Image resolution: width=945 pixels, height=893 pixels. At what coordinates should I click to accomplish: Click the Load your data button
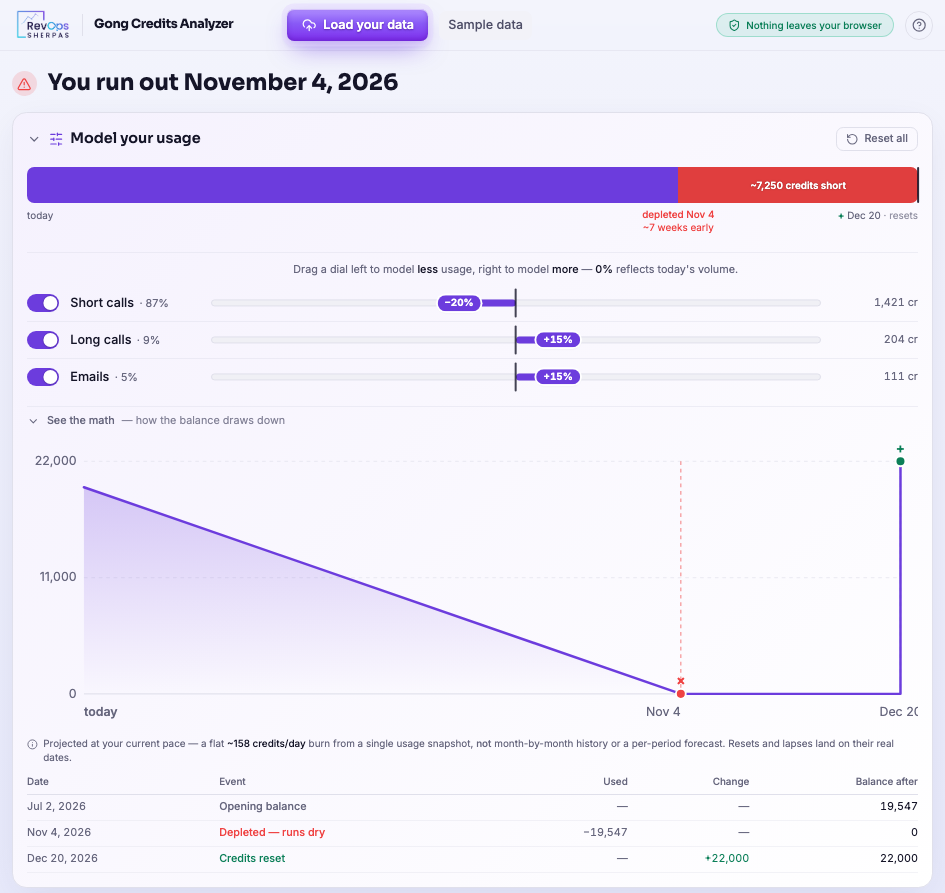coord(357,25)
